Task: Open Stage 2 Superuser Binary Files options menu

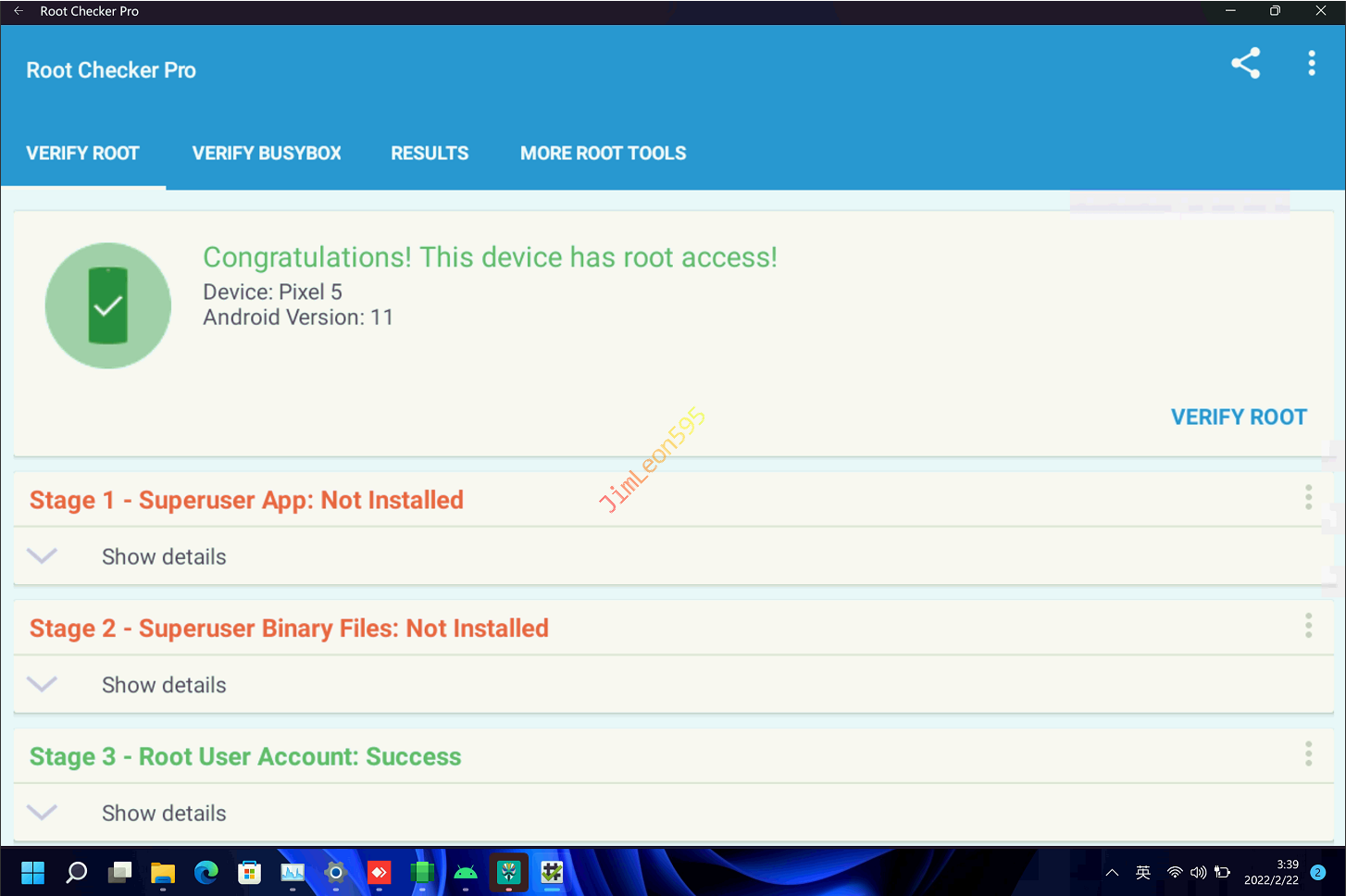Action: pos(1308,626)
